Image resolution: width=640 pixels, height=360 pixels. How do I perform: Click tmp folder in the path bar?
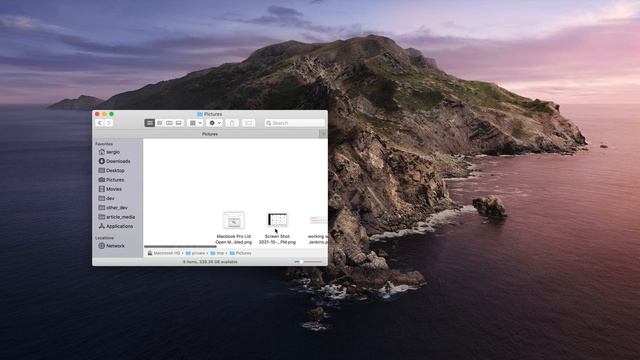point(217,253)
